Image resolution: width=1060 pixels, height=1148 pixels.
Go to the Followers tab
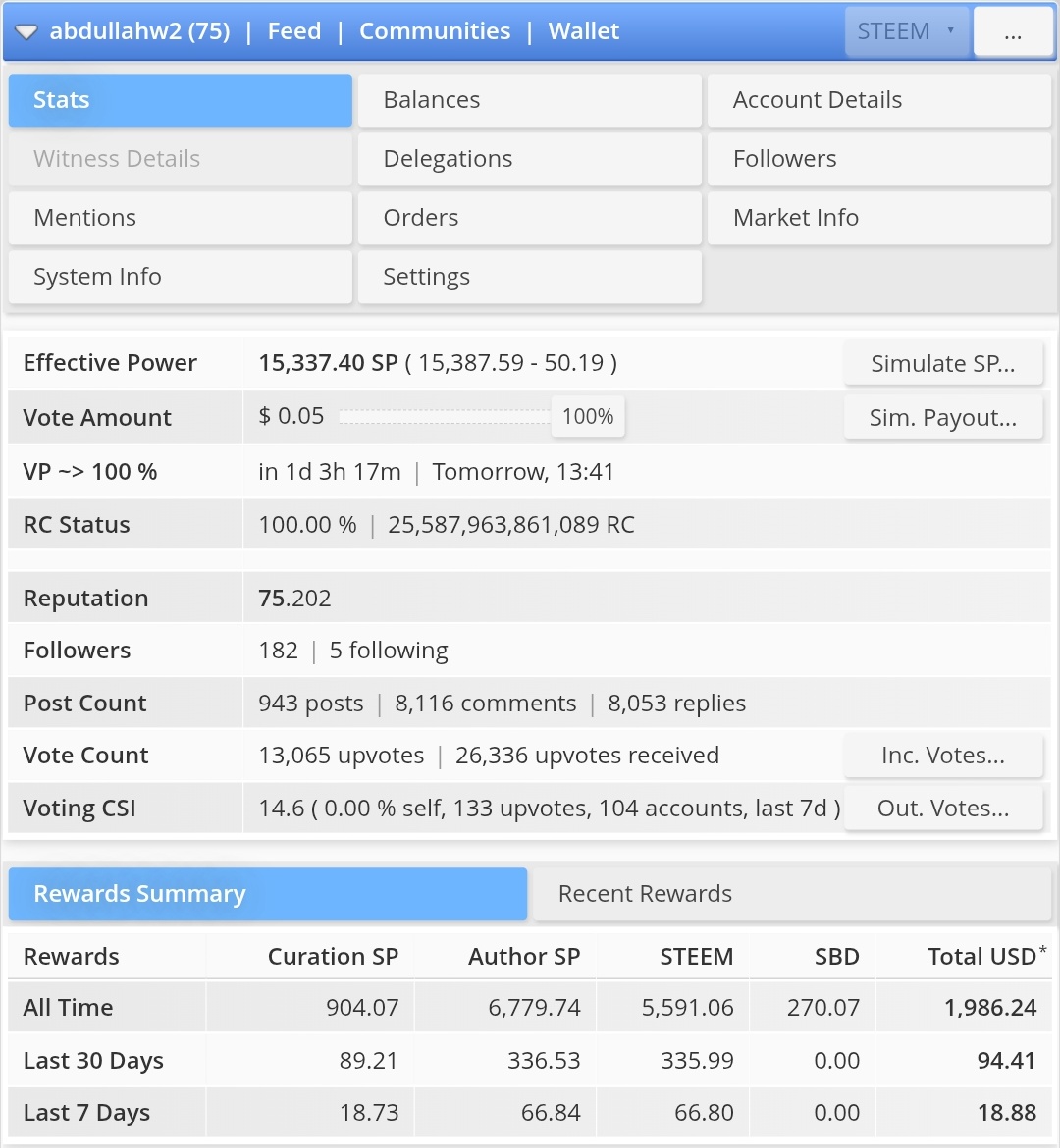(x=879, y=159)
